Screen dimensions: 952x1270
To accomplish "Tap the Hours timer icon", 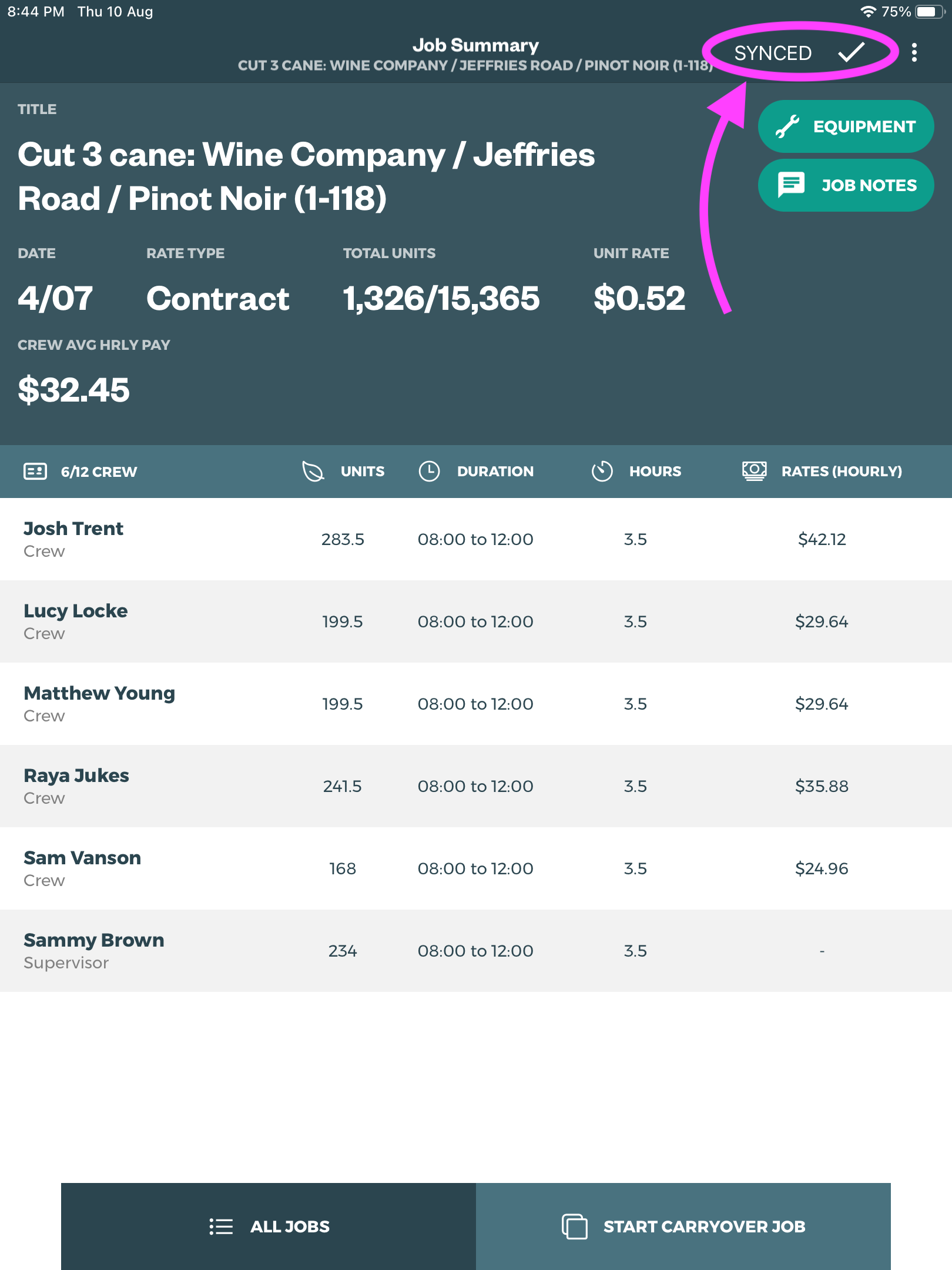I will (602, 472).
